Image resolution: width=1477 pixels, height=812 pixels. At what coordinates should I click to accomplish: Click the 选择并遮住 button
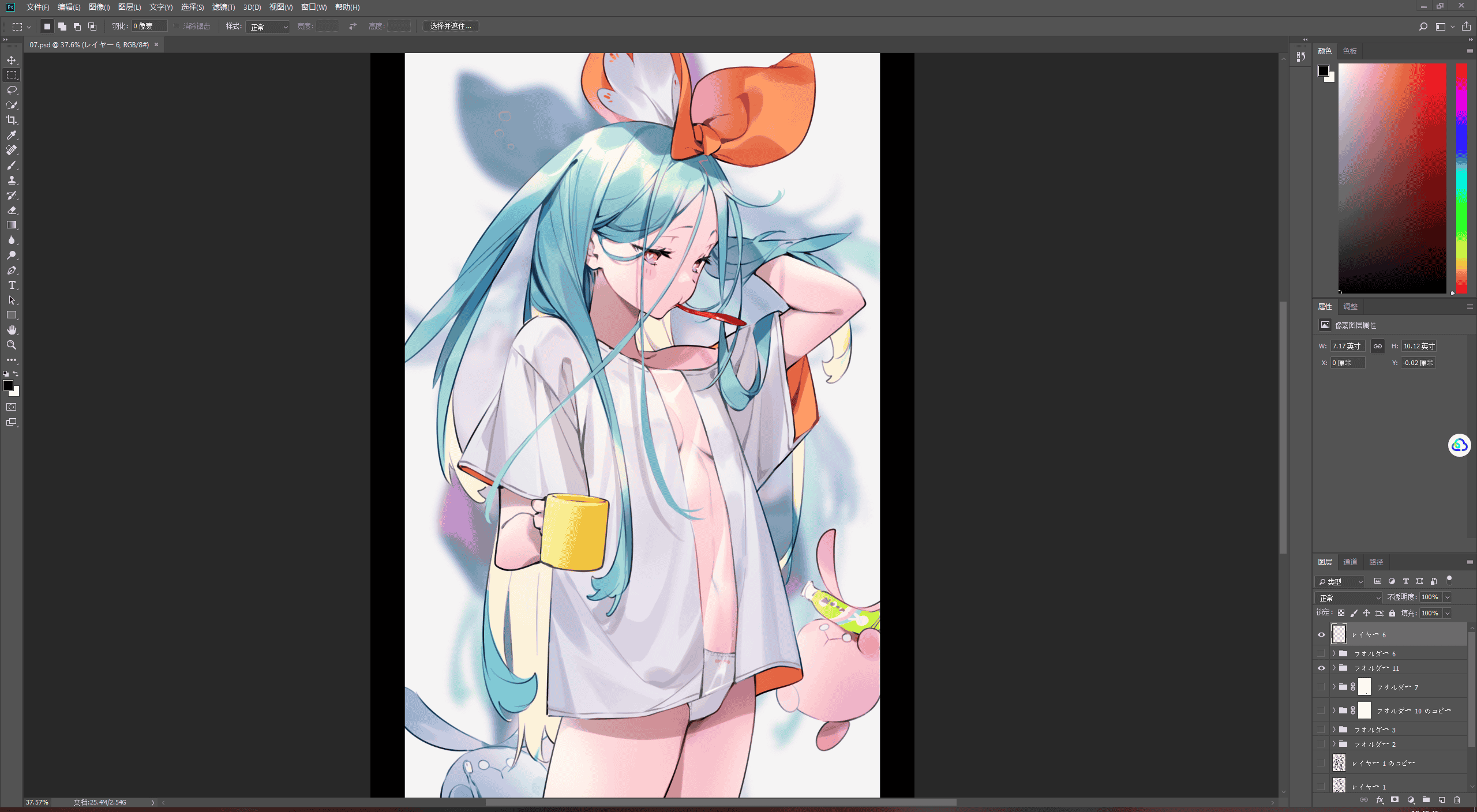pos(451,27)
